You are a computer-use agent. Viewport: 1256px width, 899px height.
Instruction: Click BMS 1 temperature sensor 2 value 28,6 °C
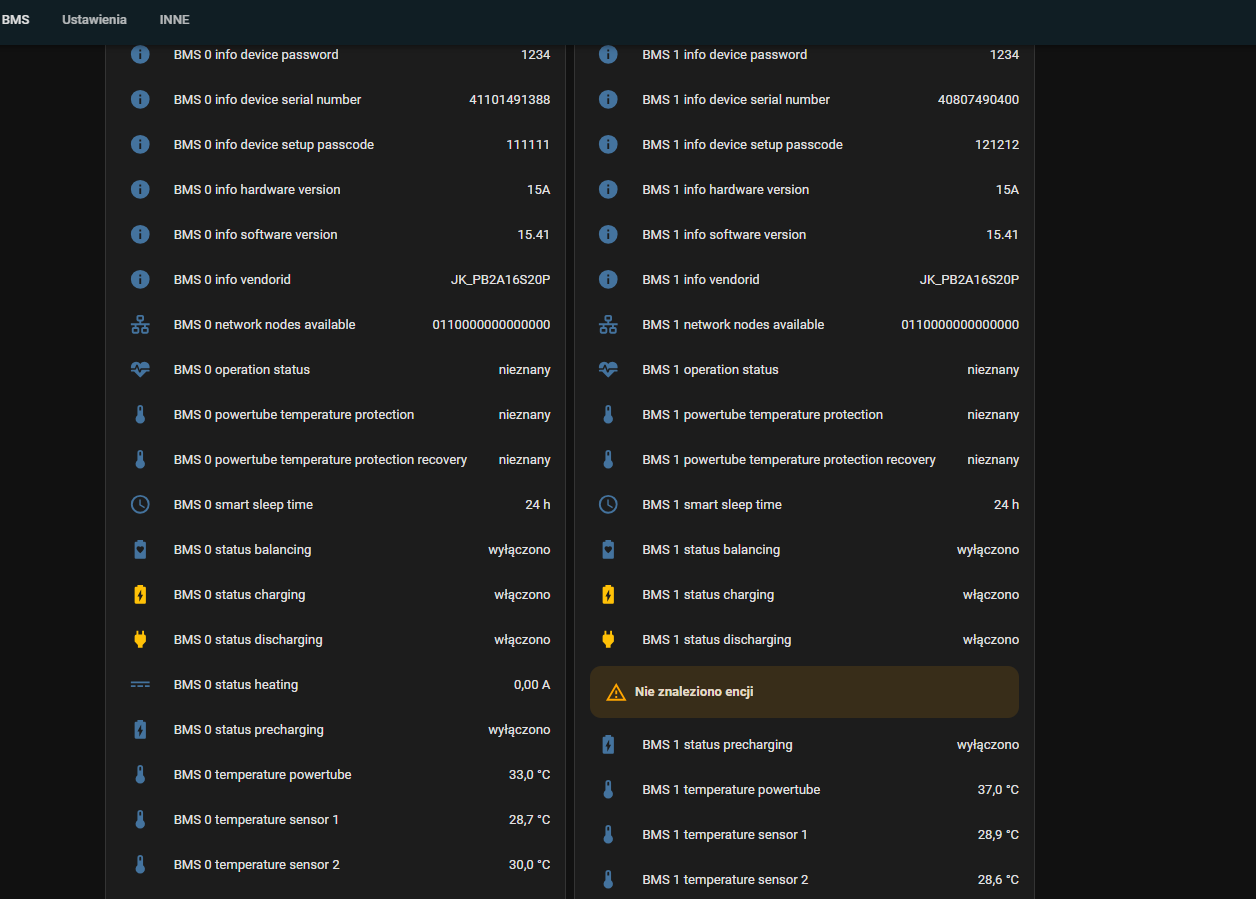click(x=998, y=880)
